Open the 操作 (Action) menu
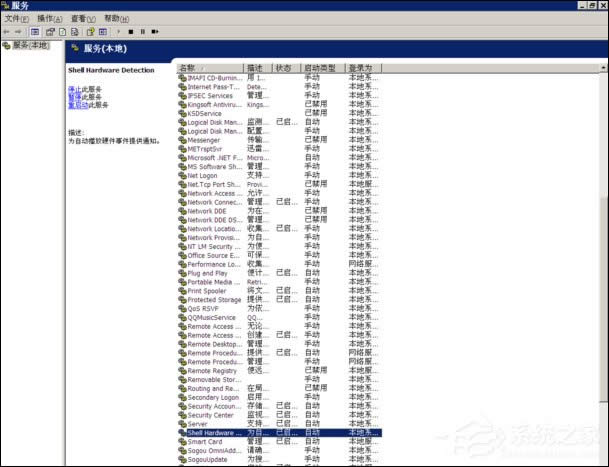 [x=49, y=18]
